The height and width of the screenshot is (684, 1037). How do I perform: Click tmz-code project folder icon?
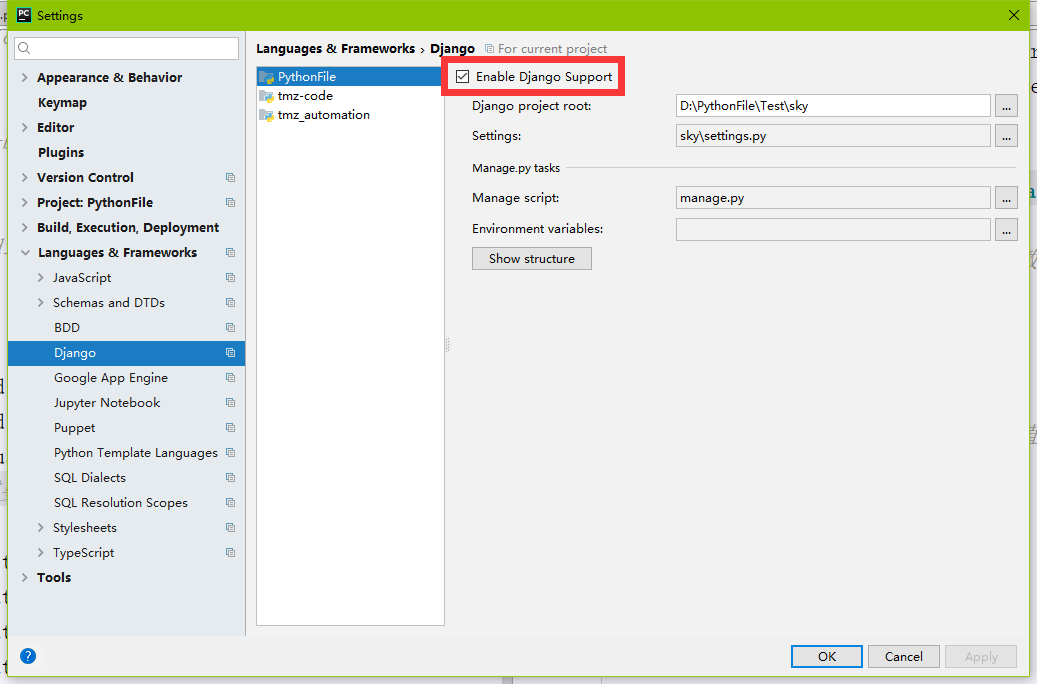click(x=267, y=97)
